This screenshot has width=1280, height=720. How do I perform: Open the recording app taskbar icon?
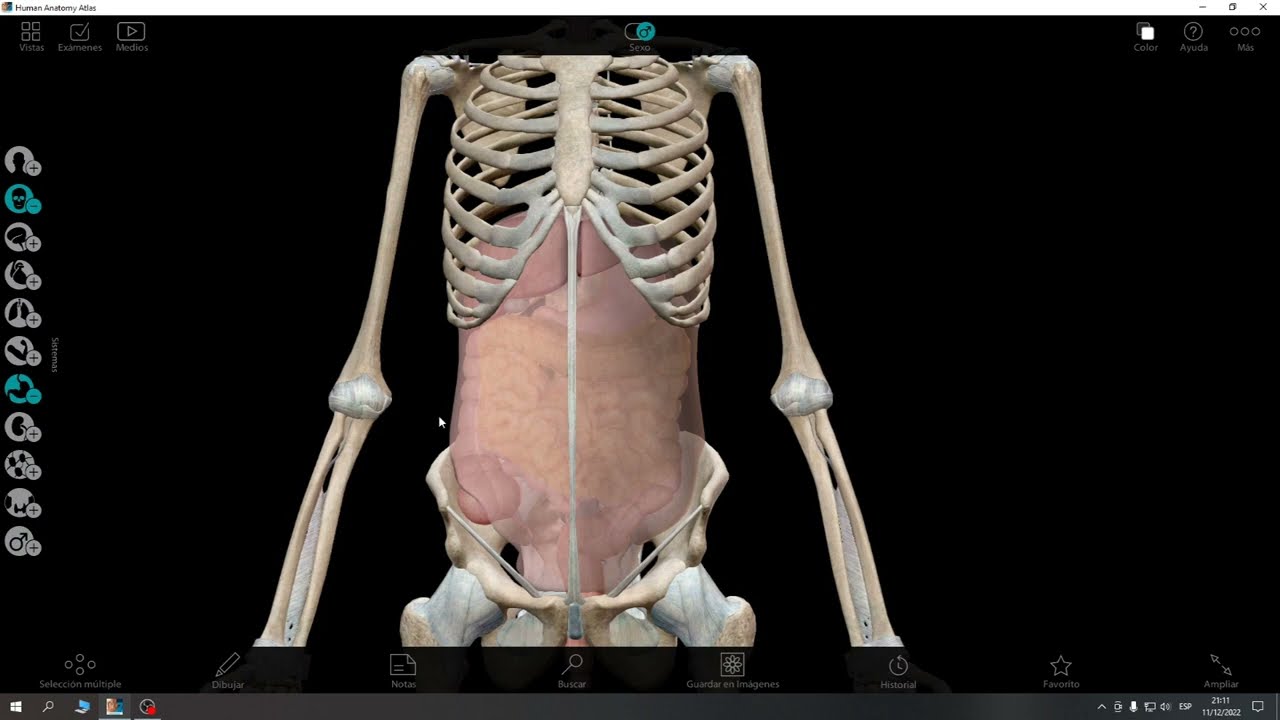tap(148, 707)
